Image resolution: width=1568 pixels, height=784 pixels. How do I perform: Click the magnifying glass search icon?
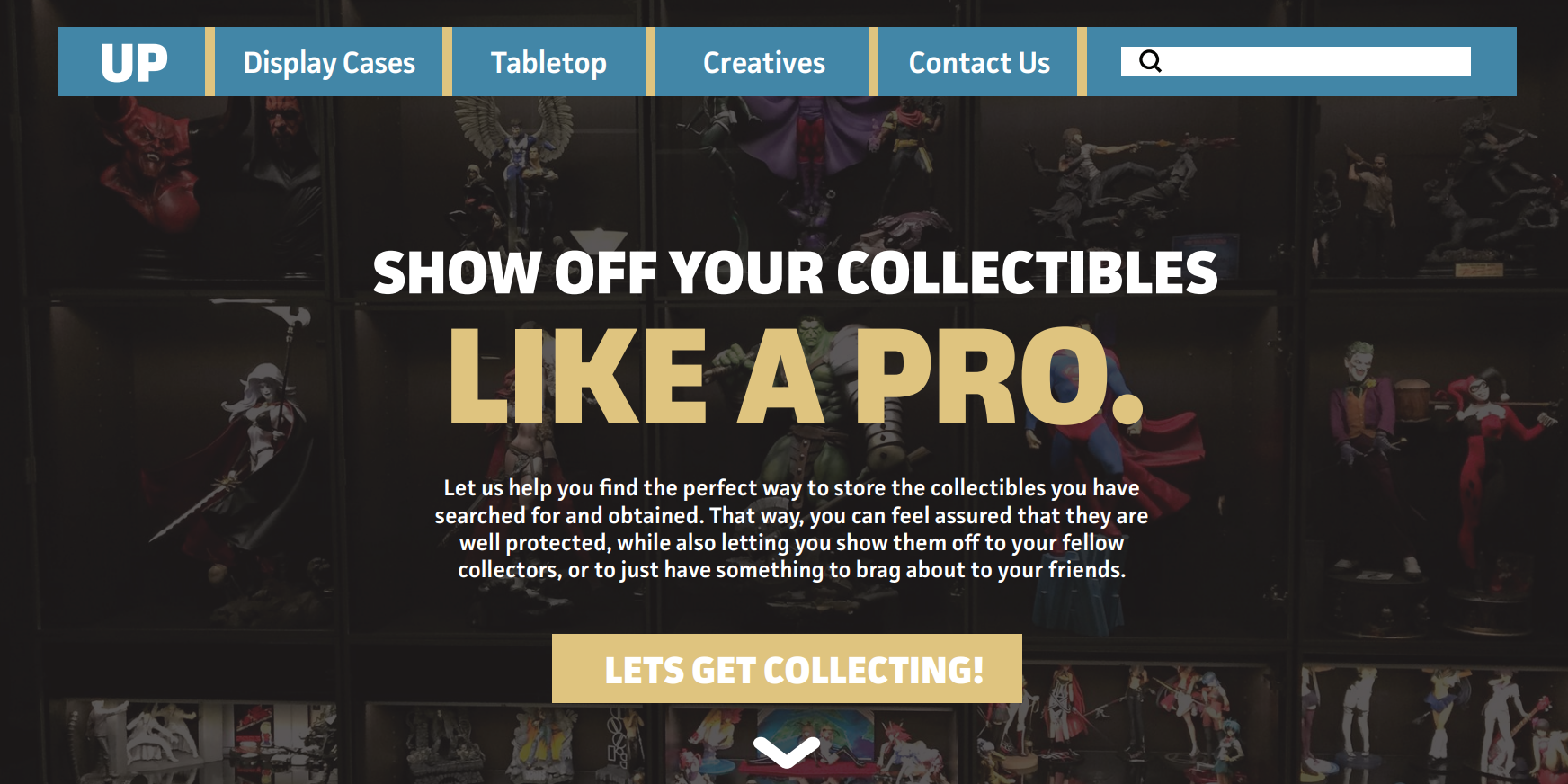[x=1150, y=61]
